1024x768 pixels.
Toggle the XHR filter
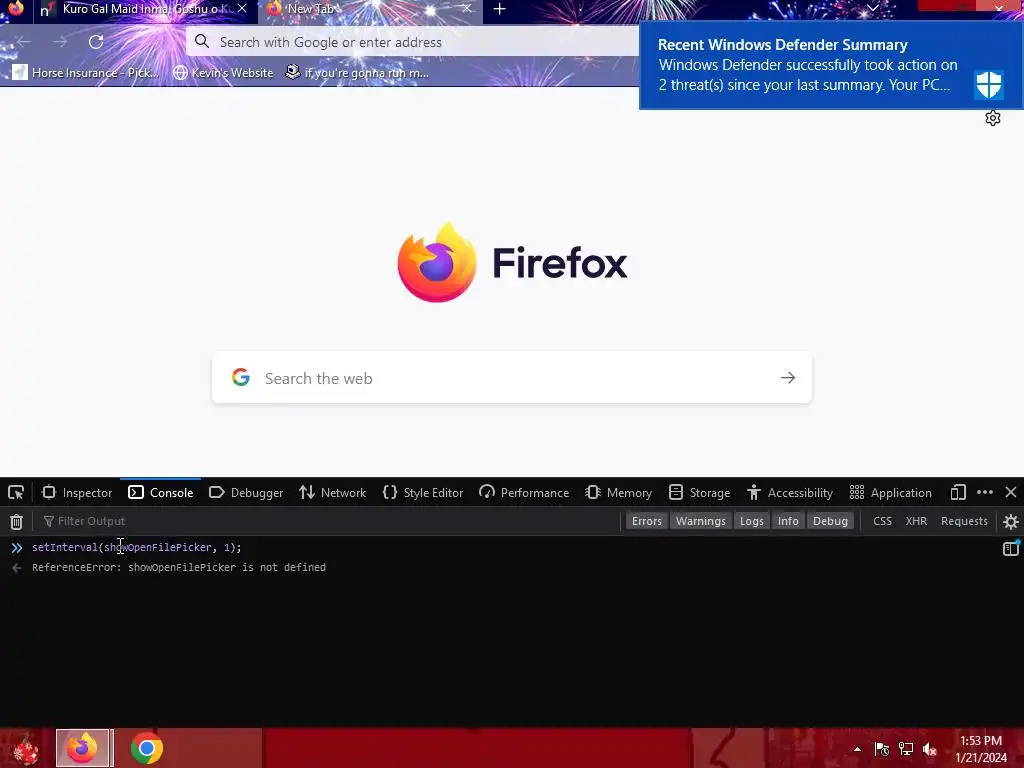[916, 521]
